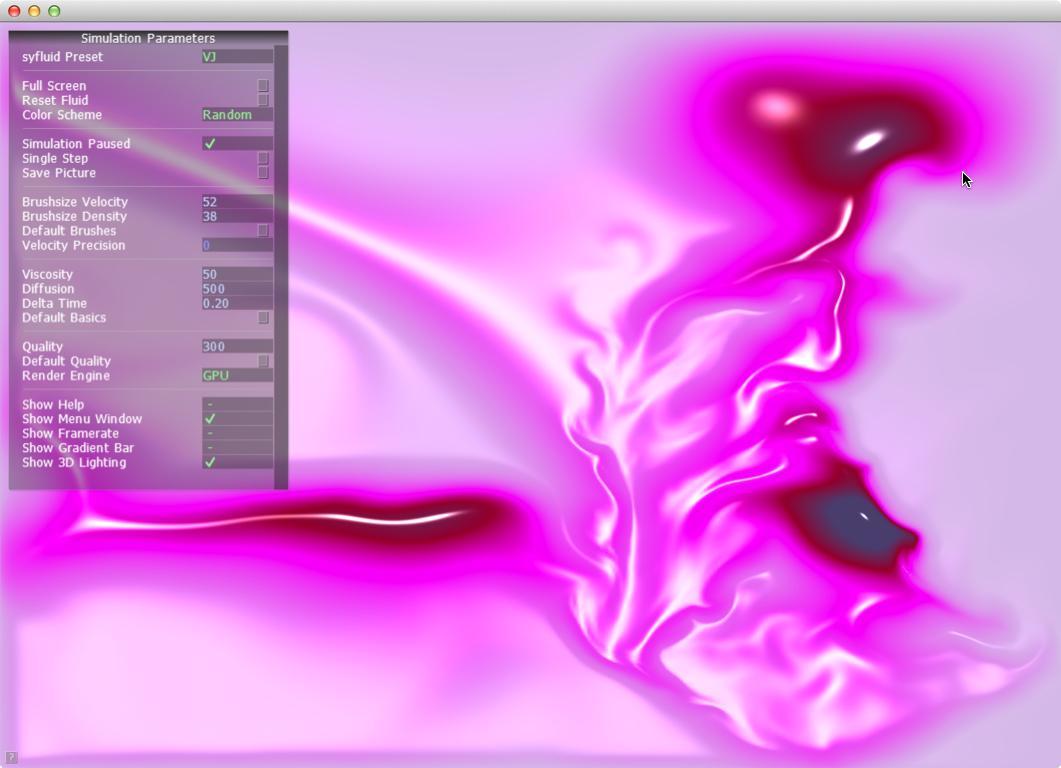This screenshot has width=1061, height=768.
Task: Click the panel's vertical scrollbar
Action: pos(281,260)
